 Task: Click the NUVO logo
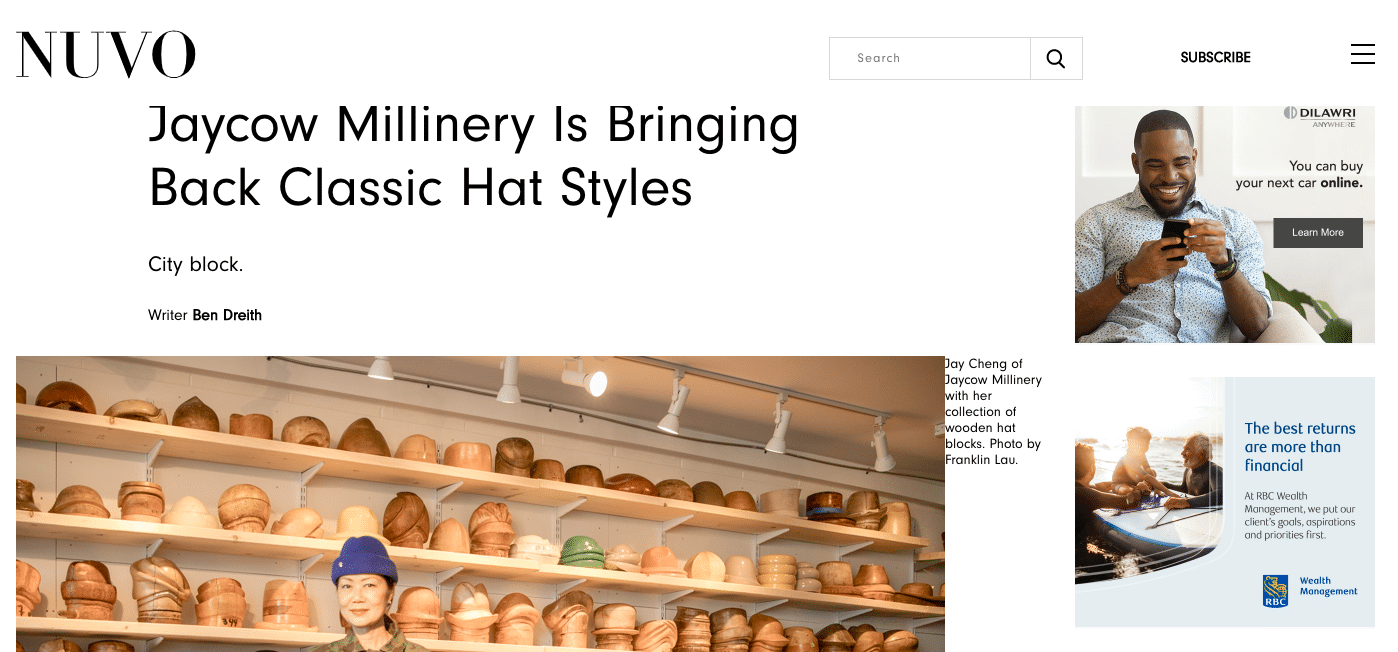105,55
